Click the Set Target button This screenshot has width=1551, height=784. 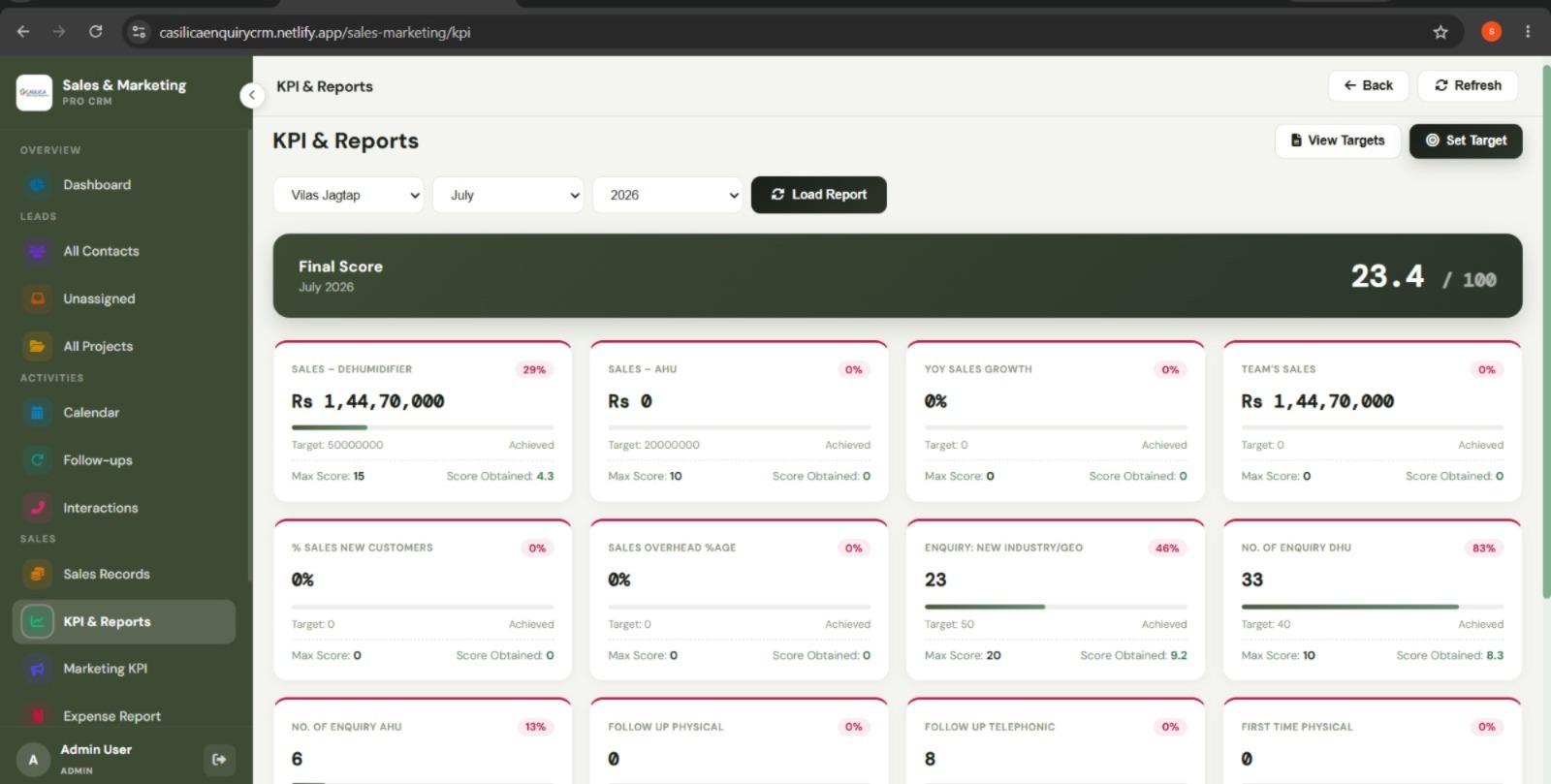coord(1466,141)
